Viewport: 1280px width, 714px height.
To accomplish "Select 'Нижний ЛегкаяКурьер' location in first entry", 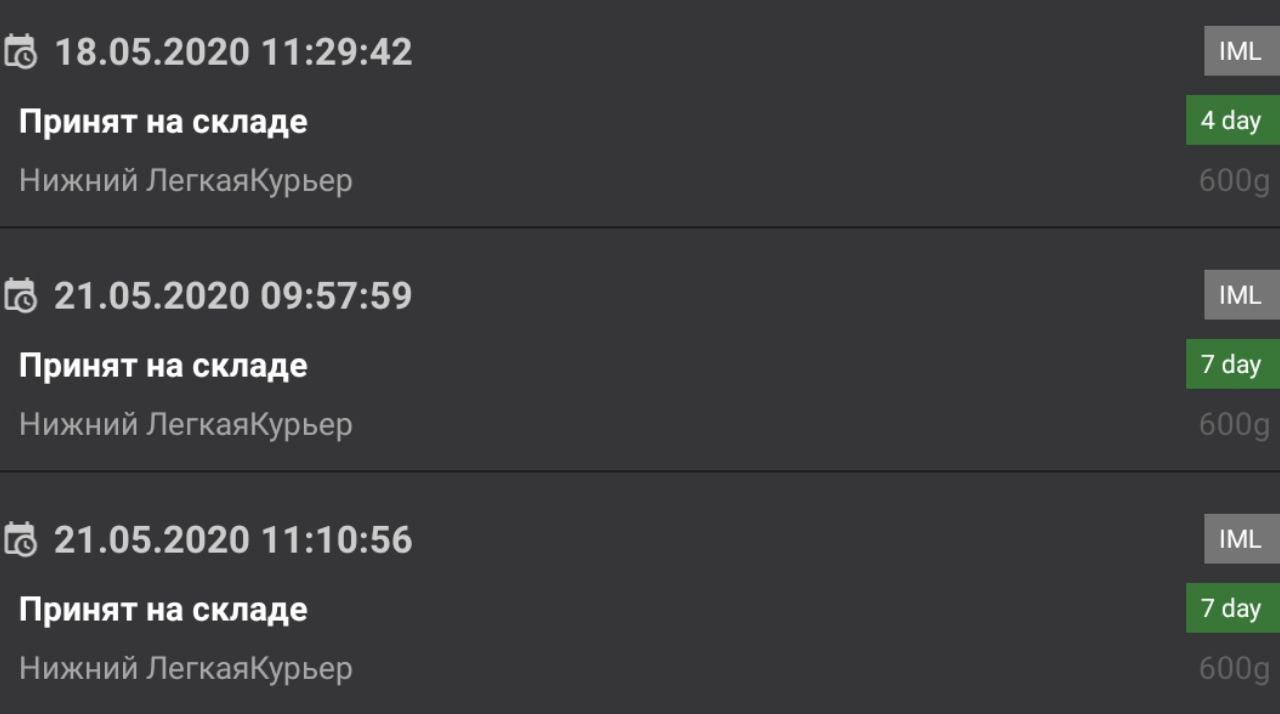I will click(x=186, y=182).
